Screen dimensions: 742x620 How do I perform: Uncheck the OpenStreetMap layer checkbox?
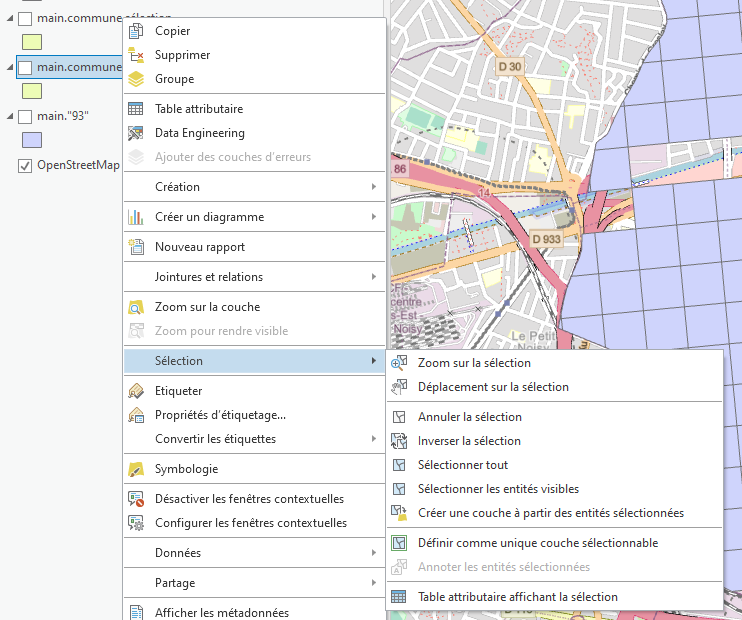coord(25,165)
